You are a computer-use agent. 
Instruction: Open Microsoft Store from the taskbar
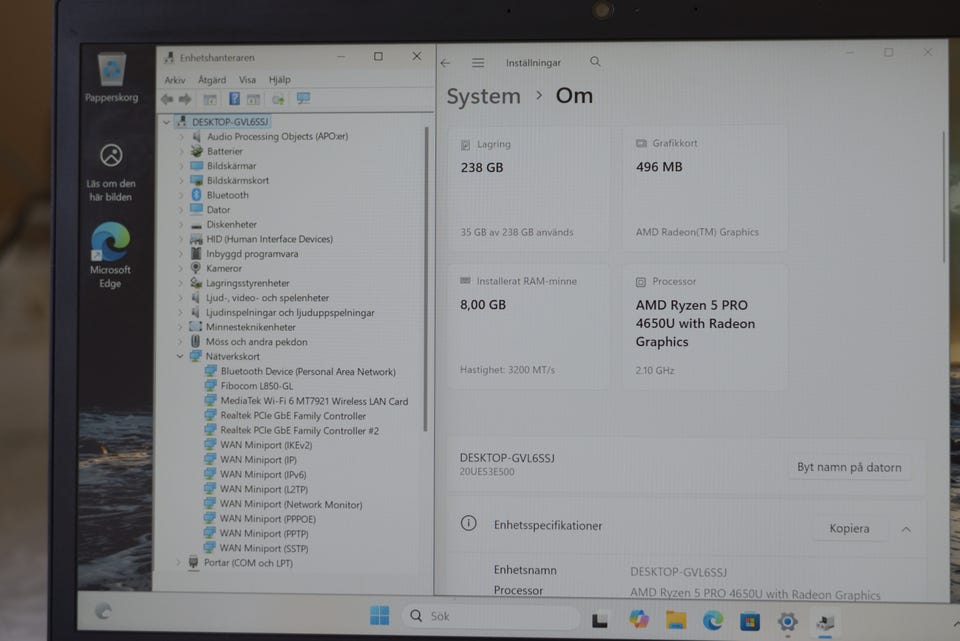pos(750,622)
